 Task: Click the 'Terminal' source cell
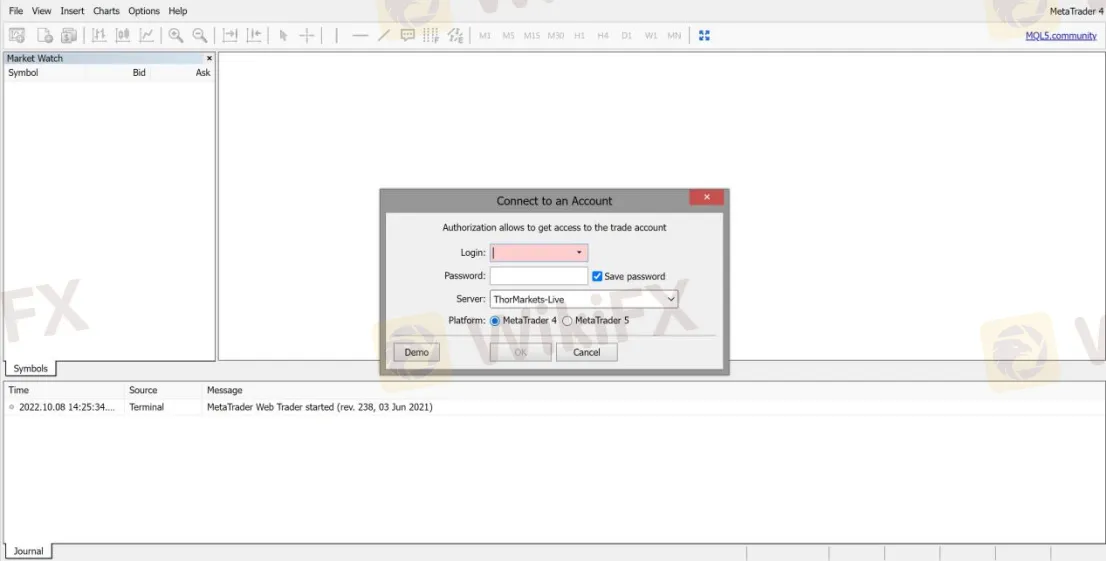[x=147, y=407]
